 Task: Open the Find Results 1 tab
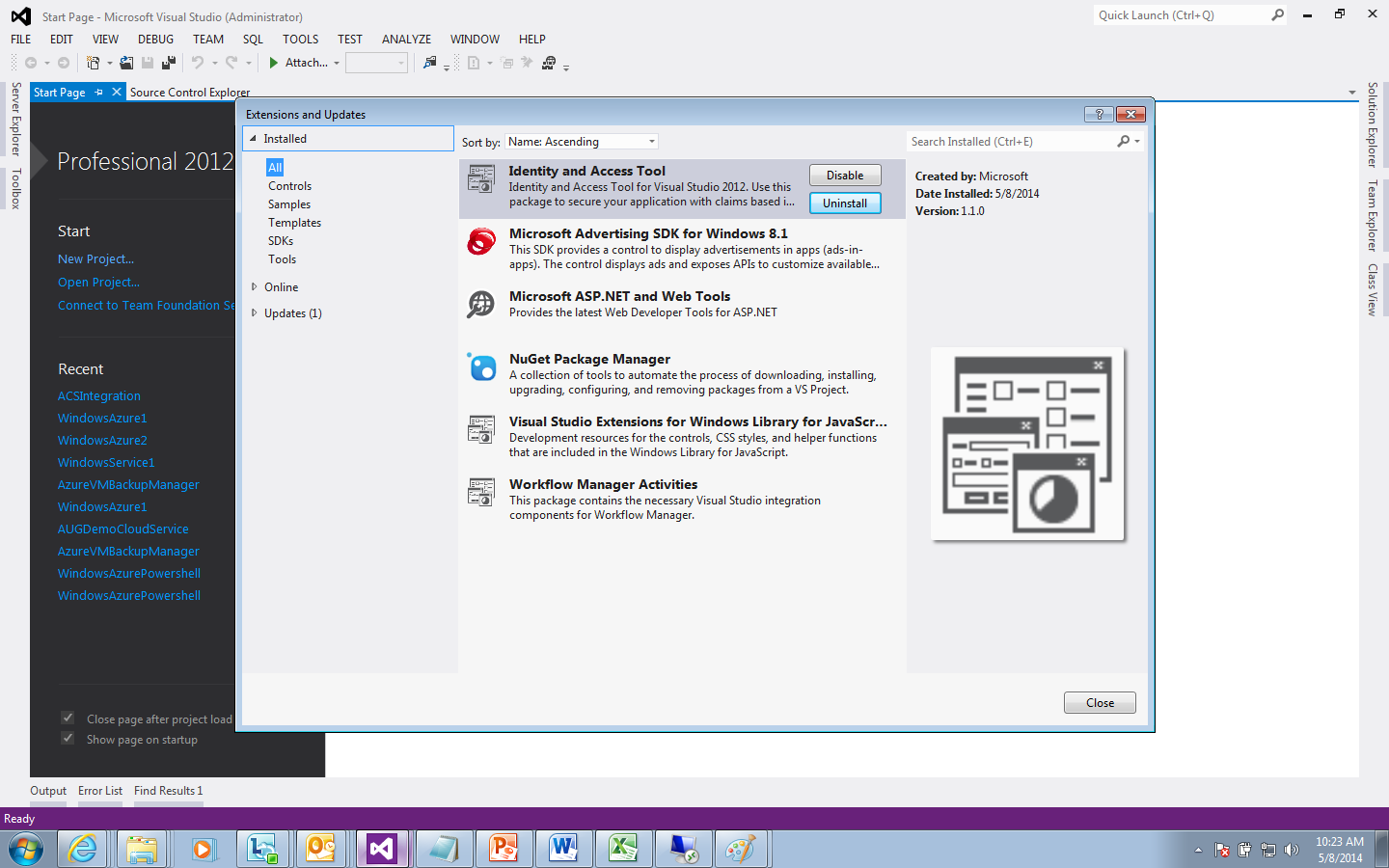169,791
